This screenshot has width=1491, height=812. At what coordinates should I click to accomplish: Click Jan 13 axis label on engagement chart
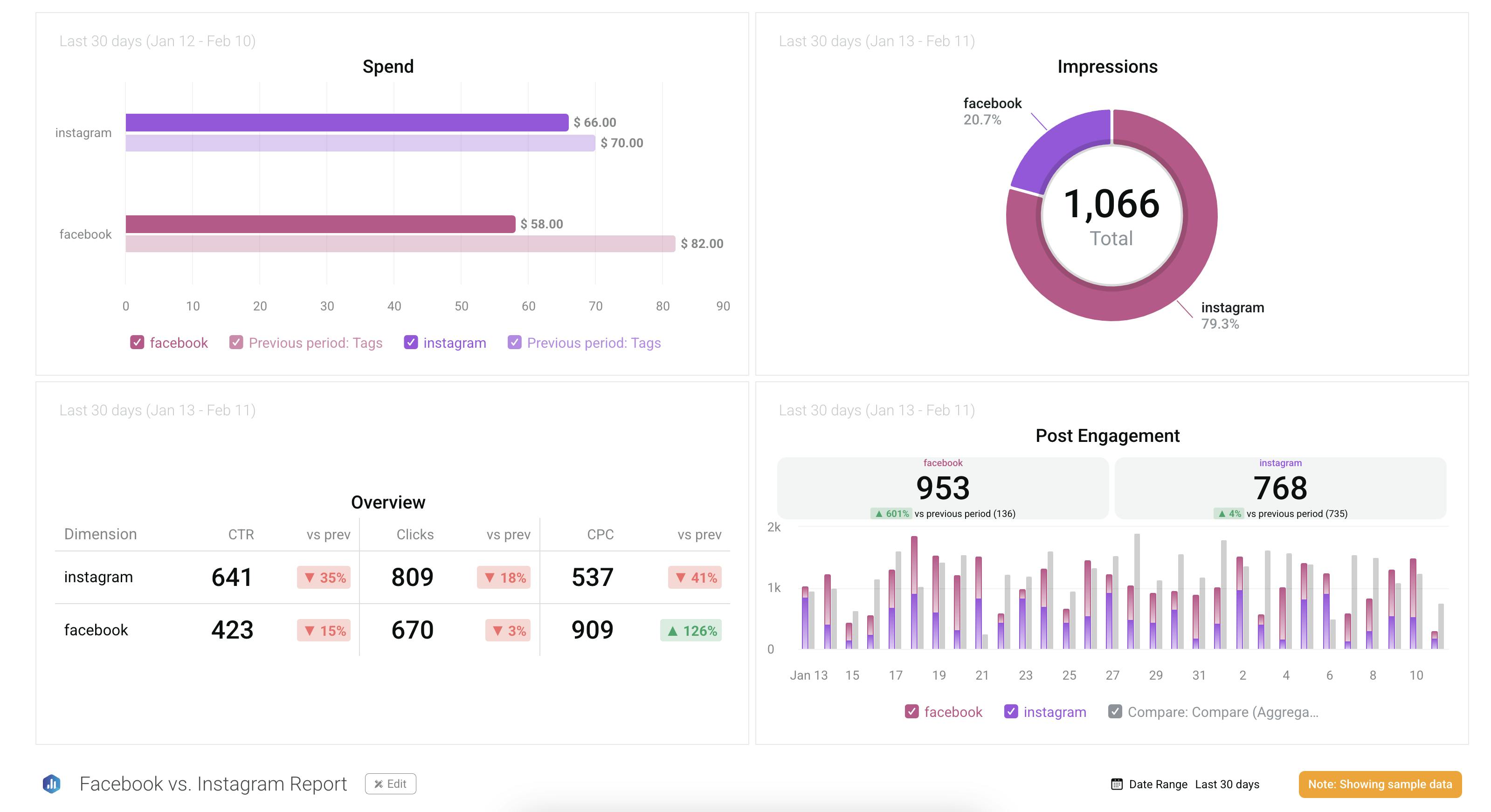click(808, 675)
